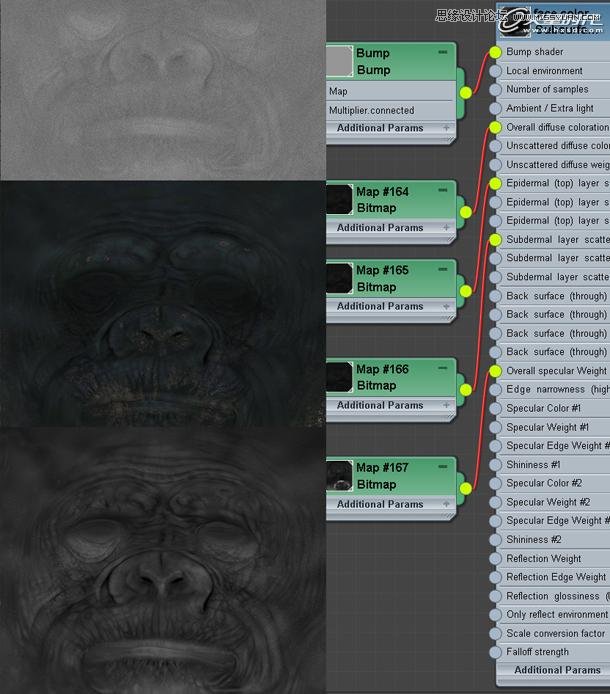Click the Bump shader parameter label
This screenshot has width=610, height=694.
(535, 52)
